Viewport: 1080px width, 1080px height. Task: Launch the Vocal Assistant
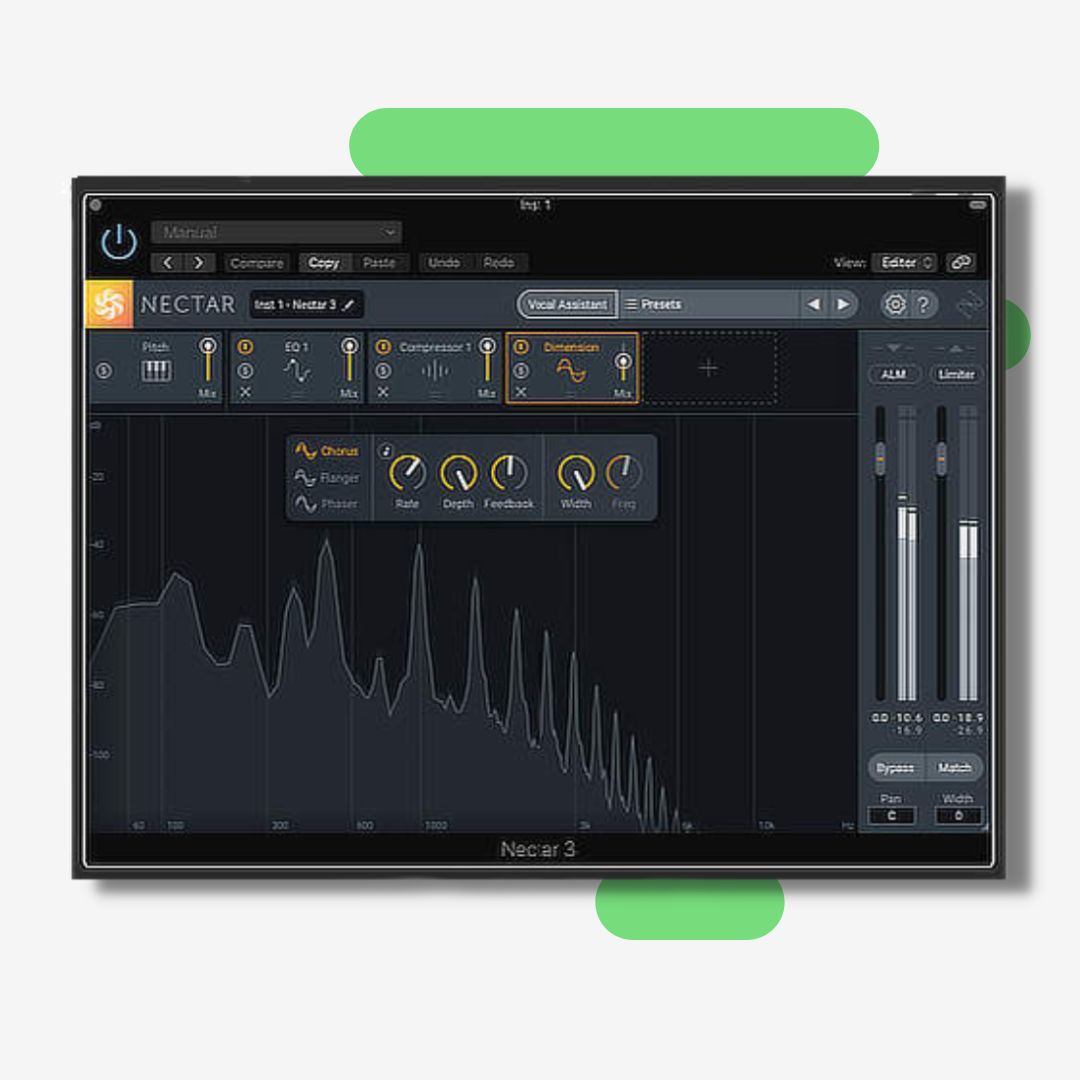click(x=567, y=305)
